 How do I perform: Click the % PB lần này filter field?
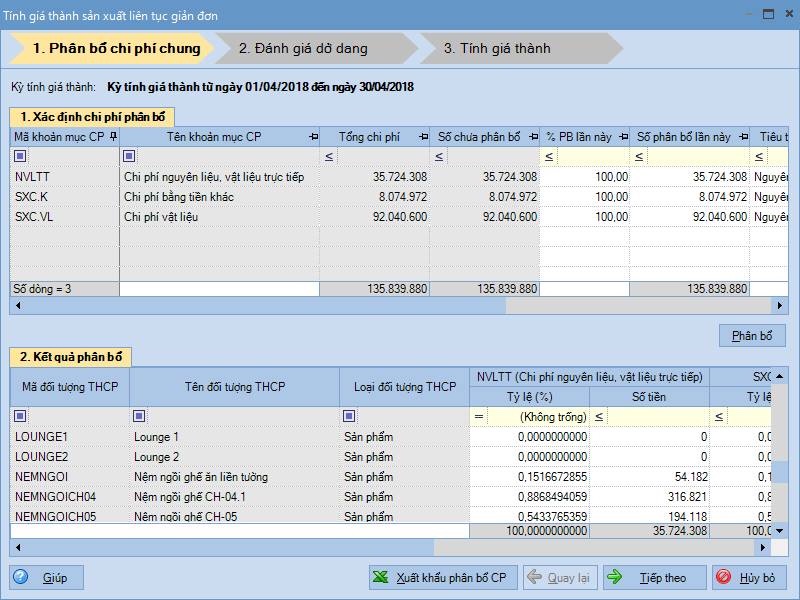click(592, 157)
